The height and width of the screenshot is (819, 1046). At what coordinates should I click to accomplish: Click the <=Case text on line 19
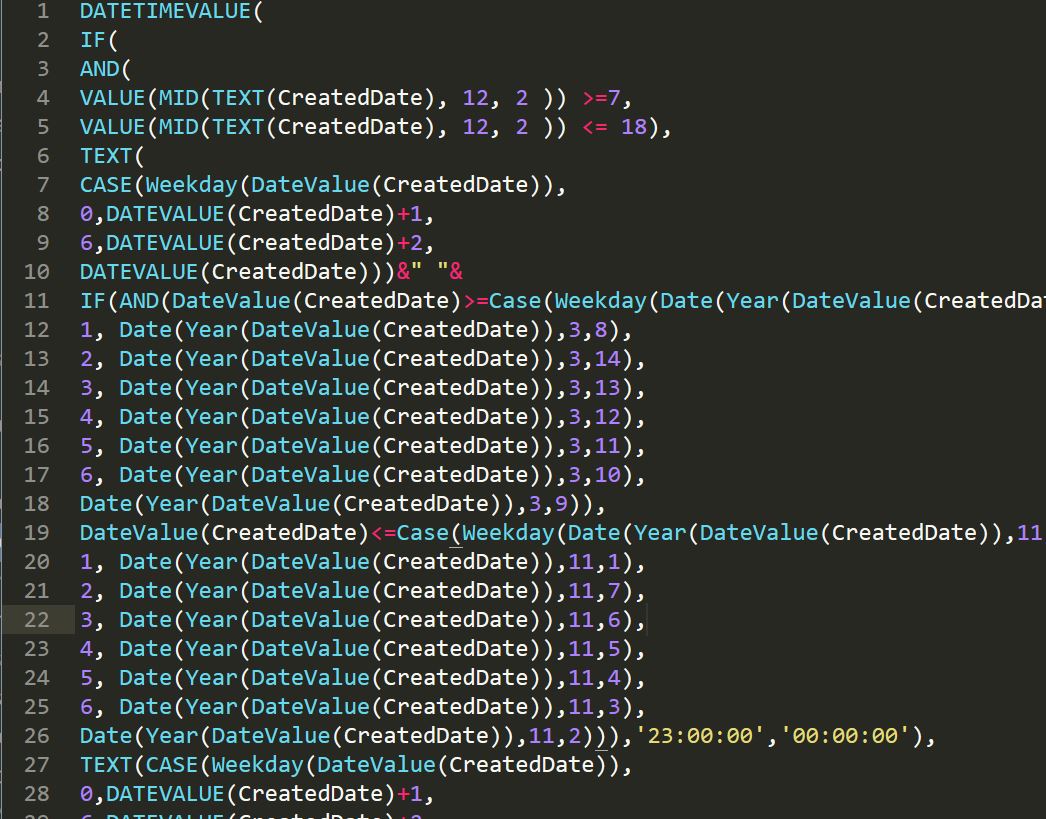pyautogui.click(x=410, y=533)
